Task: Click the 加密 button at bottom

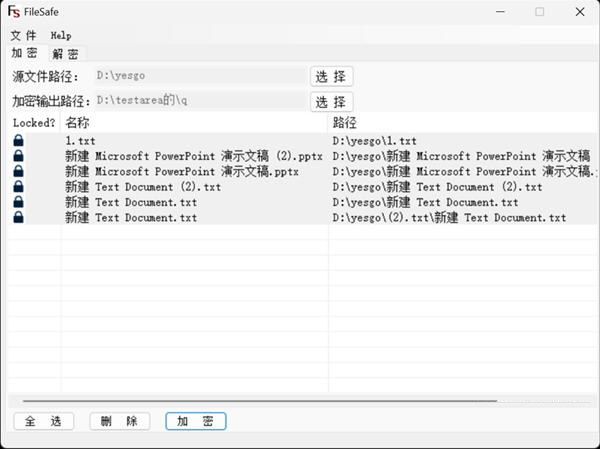Action: pyautogui.click(x=195, y=421)
